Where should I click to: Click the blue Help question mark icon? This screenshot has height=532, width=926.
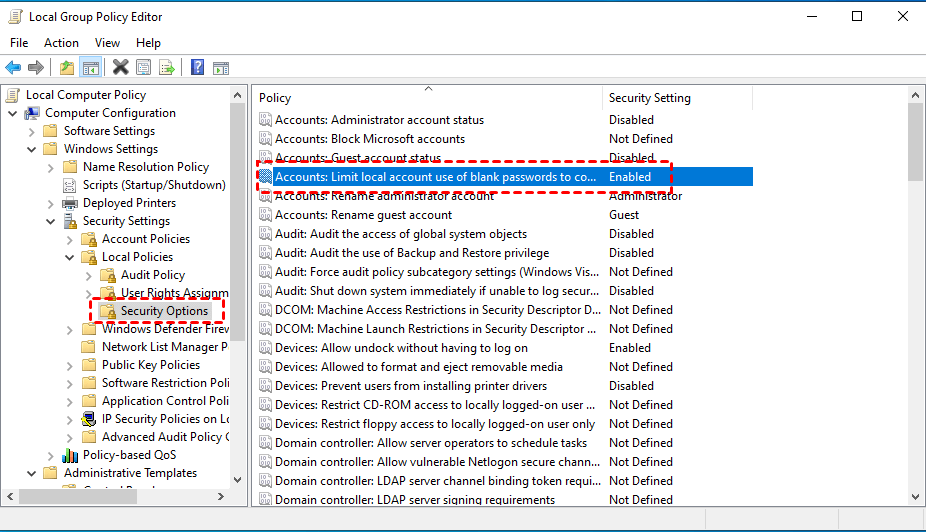coord(197,67)
